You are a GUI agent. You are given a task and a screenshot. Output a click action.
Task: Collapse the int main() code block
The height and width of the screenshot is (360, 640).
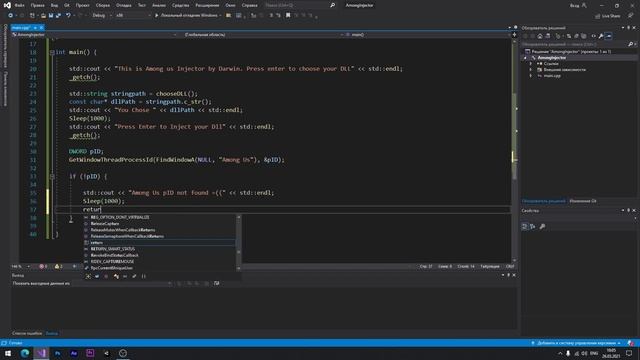(x=52, y=52)
